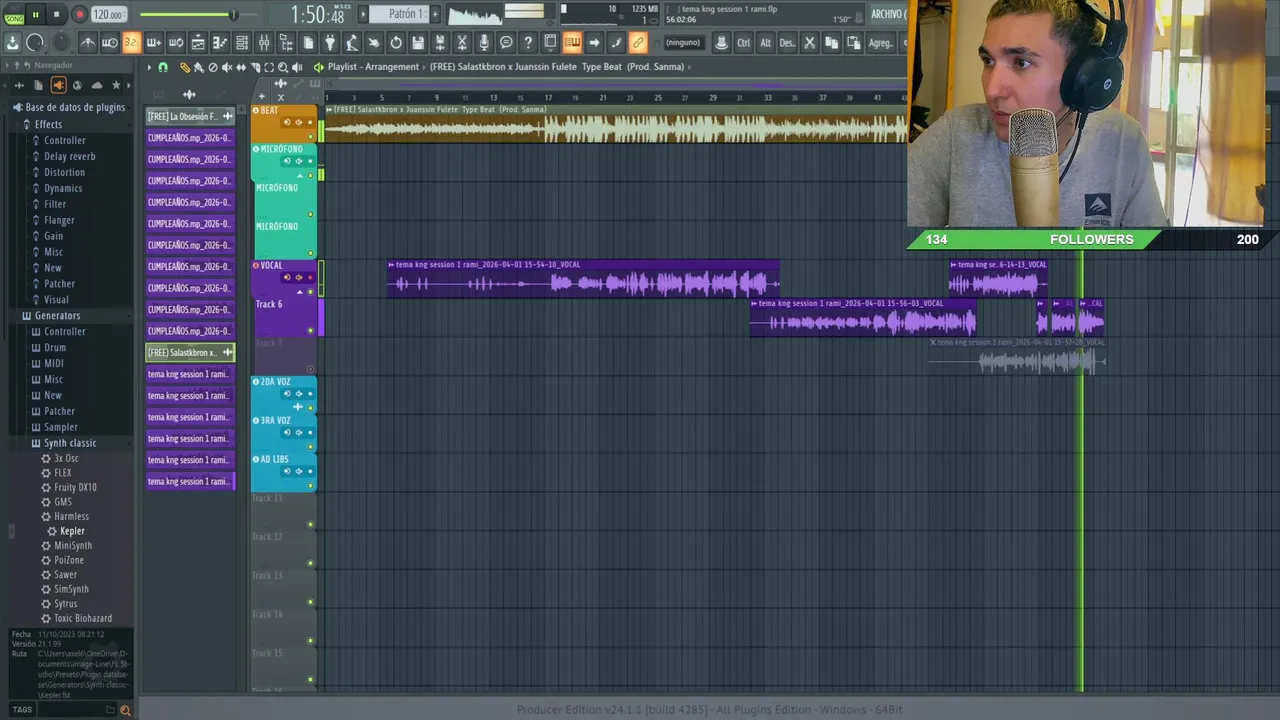
Task: Open the (ninguno) dropdown selector
Action: click(683, 42)
